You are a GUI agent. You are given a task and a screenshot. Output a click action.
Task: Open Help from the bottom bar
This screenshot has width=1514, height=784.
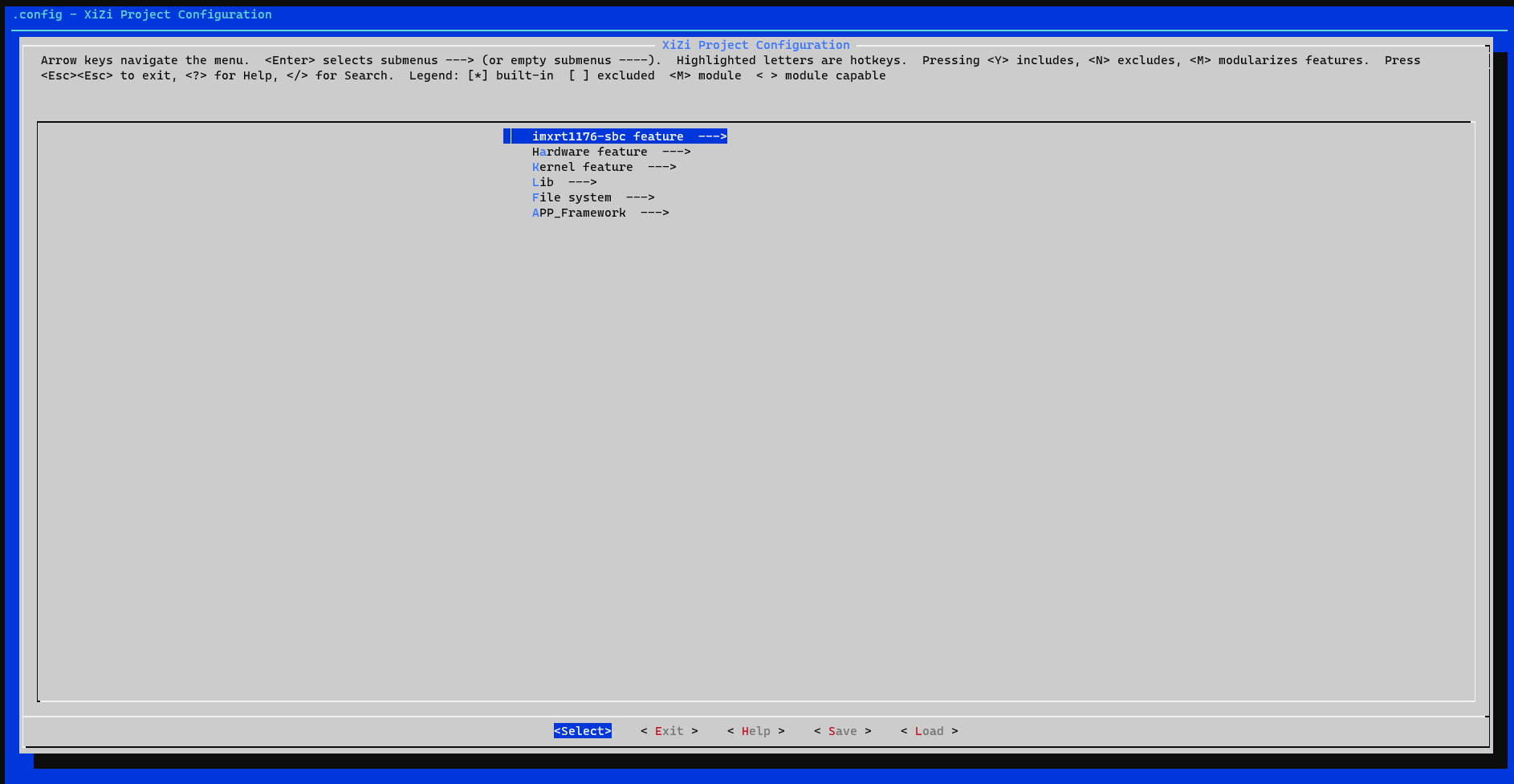[x=755, y=731]
